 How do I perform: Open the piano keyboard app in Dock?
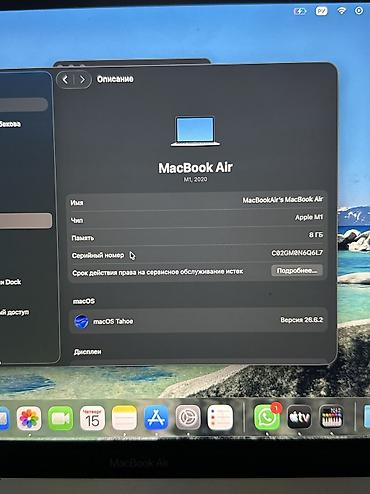(331, 417)
